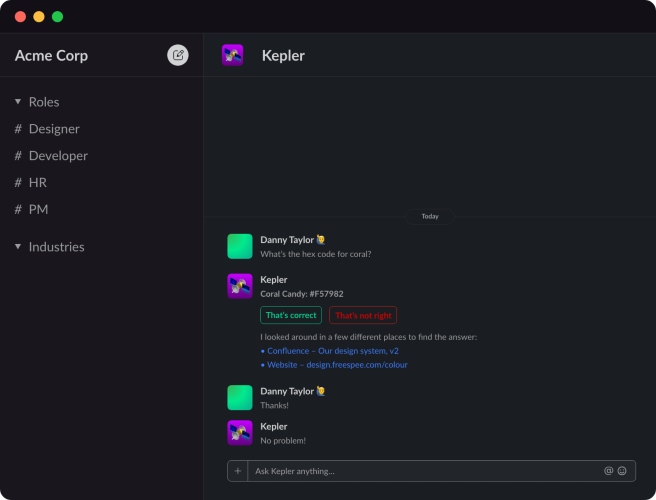Viewport: 656px width, 500px height.
Task: Click the emoji next to Danny Taylor's first message
Action: [x=320, y=239]
